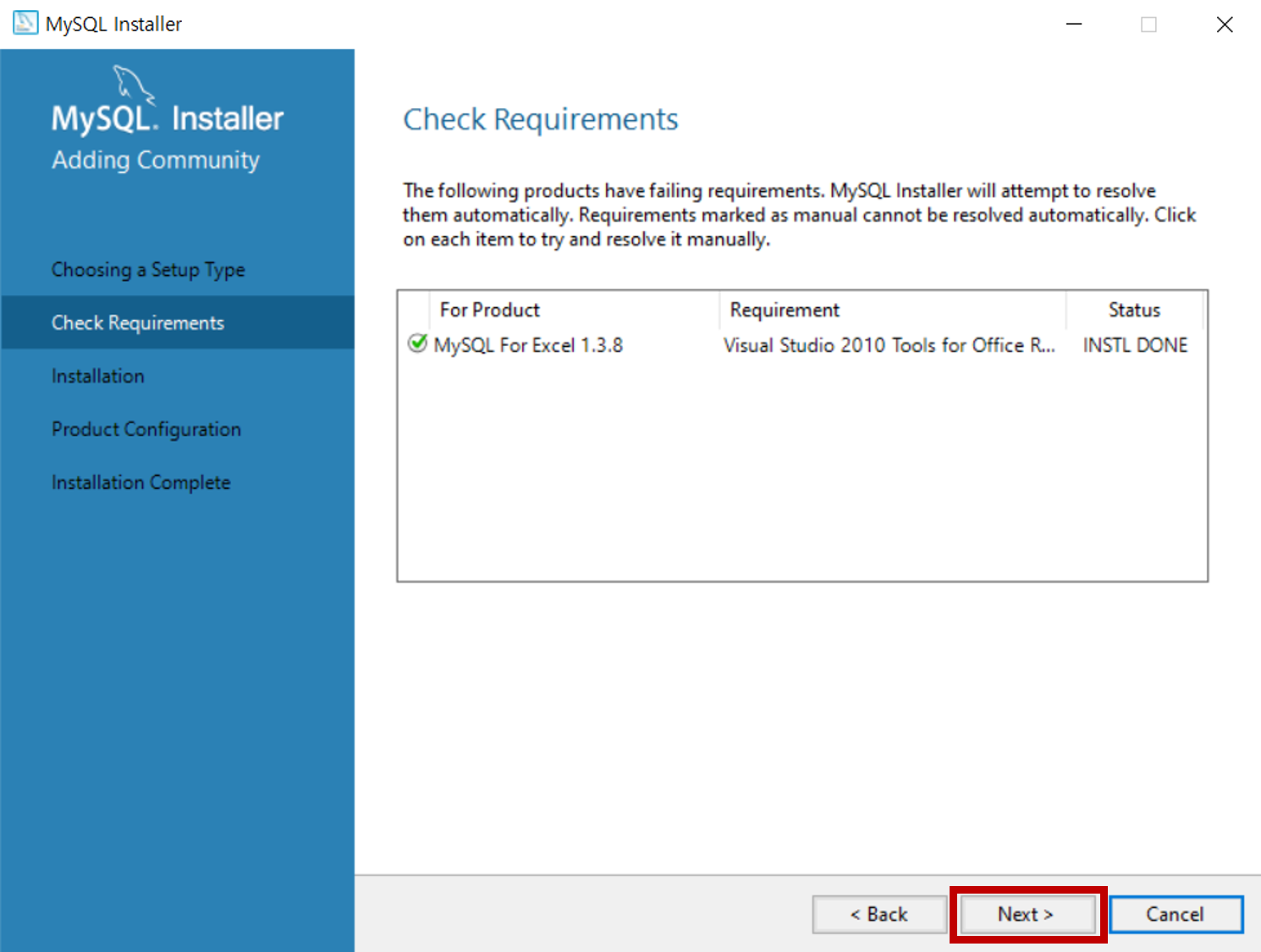Click the disabled maximize button
Image resolution: width=1261 pixels, height=952 pixels.
(1148, 24)
